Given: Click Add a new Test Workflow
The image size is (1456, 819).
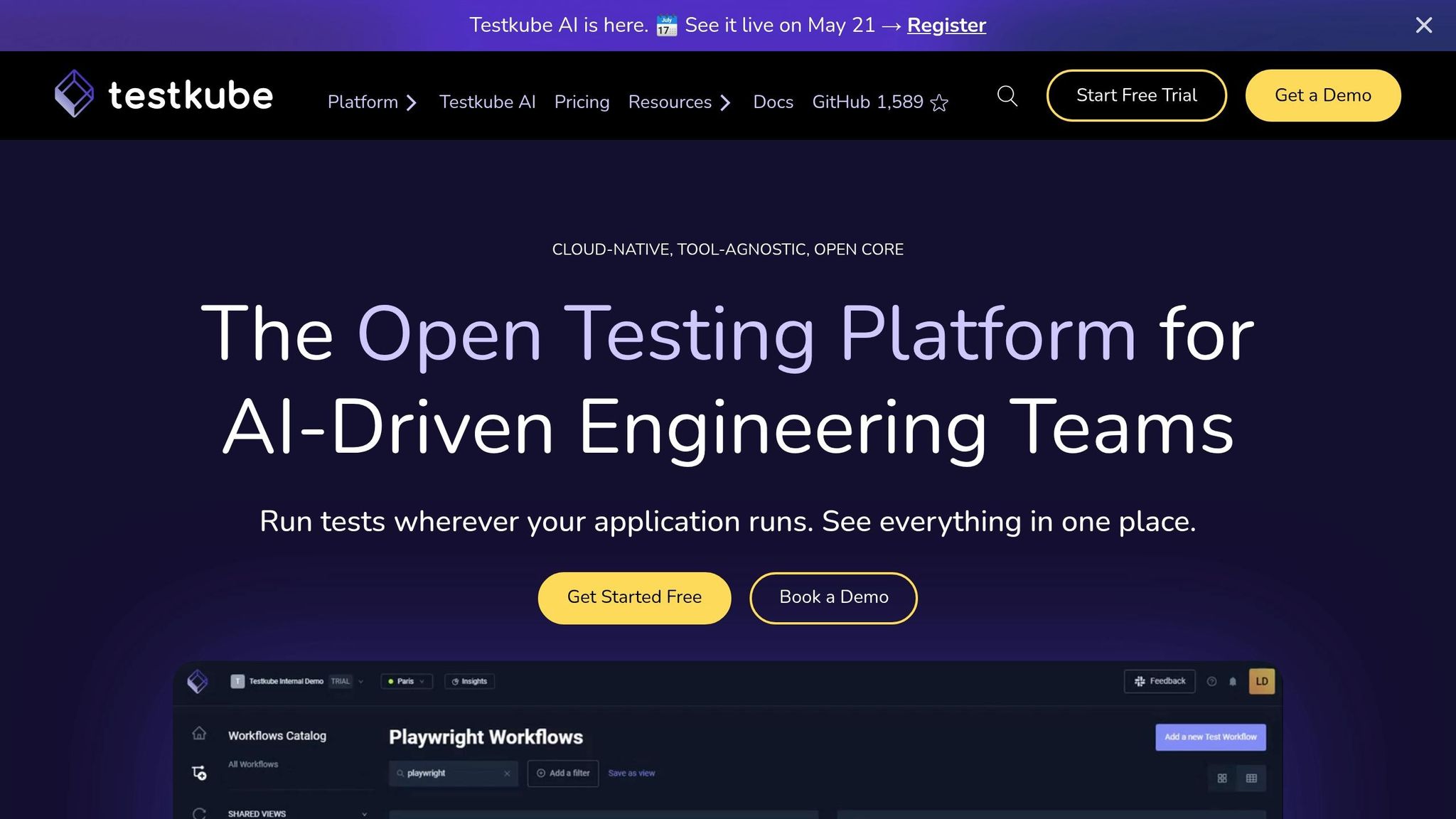Looking at the screenshot, I should tap(1210, 737).
